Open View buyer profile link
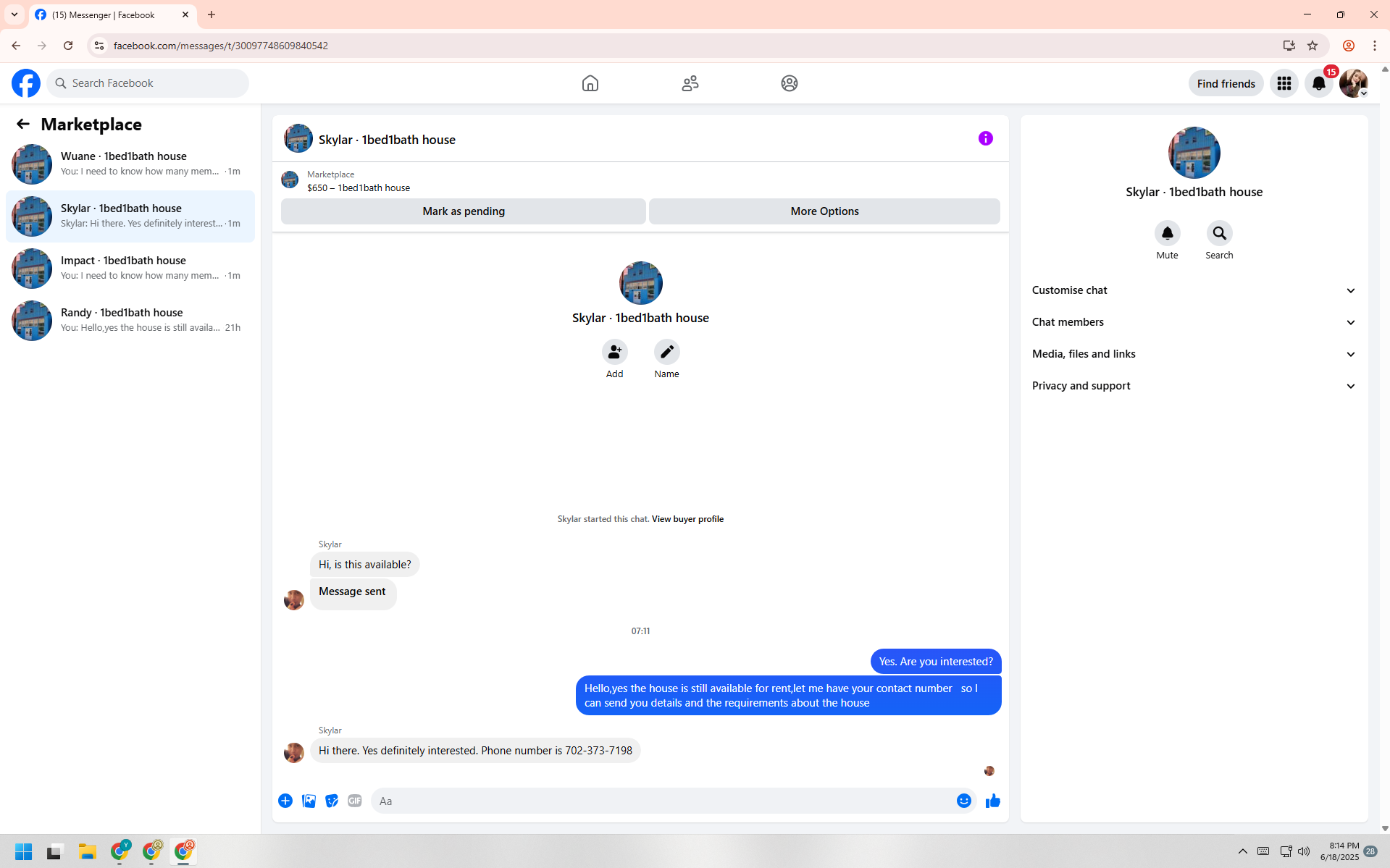 pyautogui.click(x=687, y=519)
